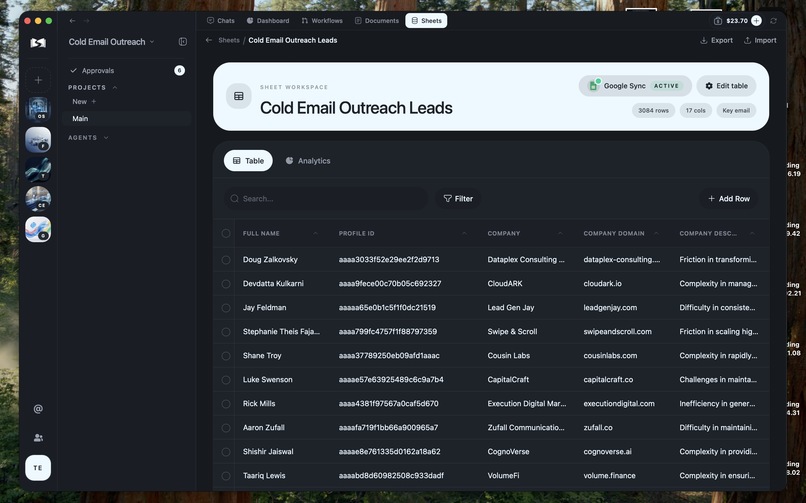Switch to the Workflows tab
The height and width of the screenshot is (503, 806).
(322, 21)
